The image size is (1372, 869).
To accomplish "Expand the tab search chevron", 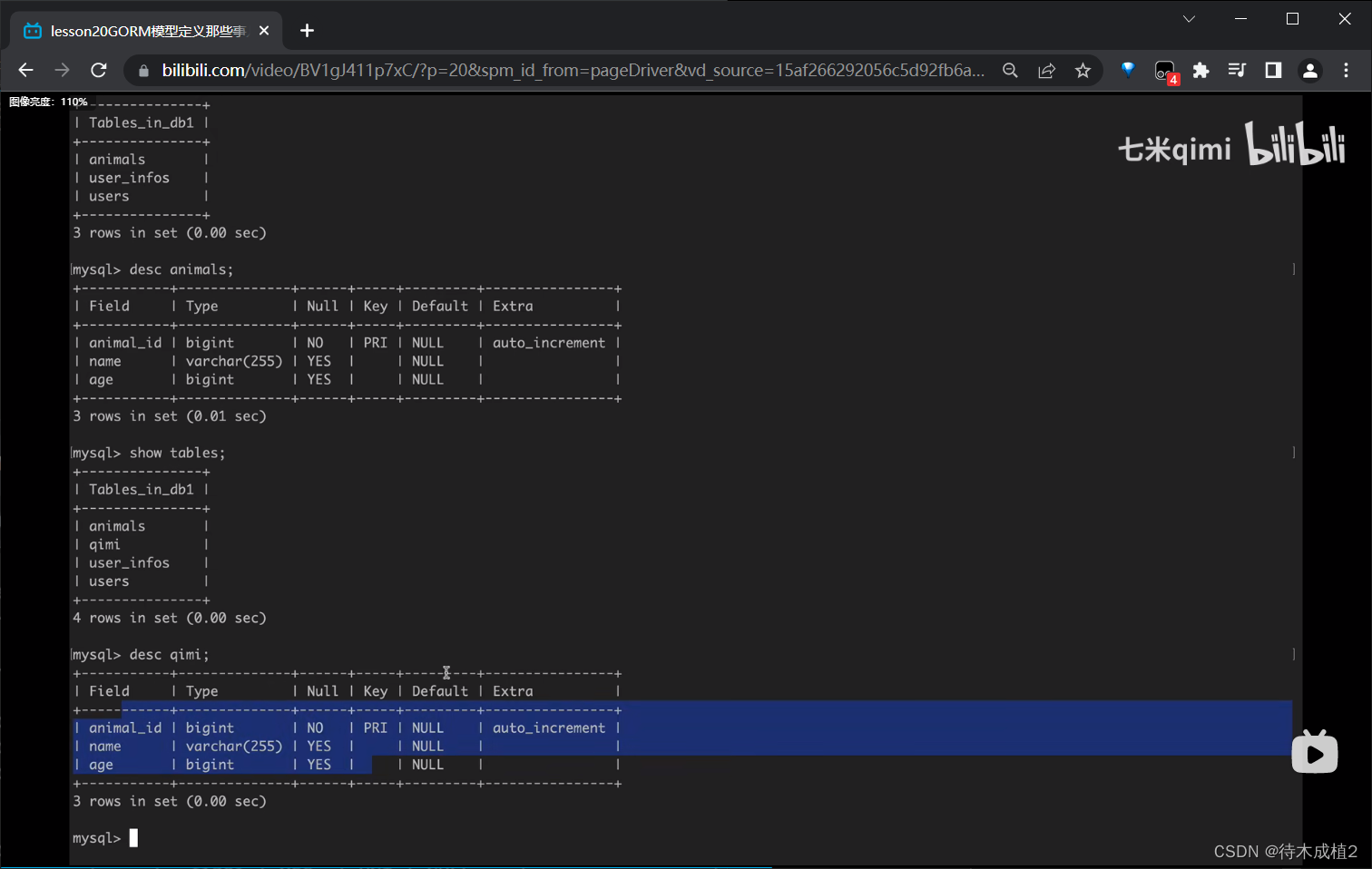I will [x=1189, y=19].
